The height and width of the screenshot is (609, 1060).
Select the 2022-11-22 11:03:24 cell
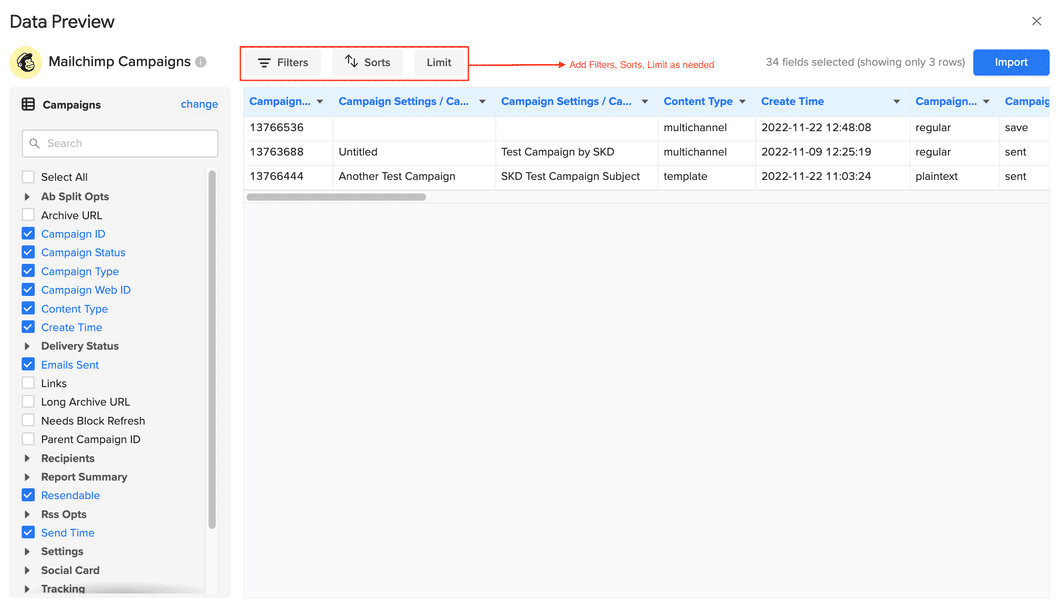[x=832, y=176]
